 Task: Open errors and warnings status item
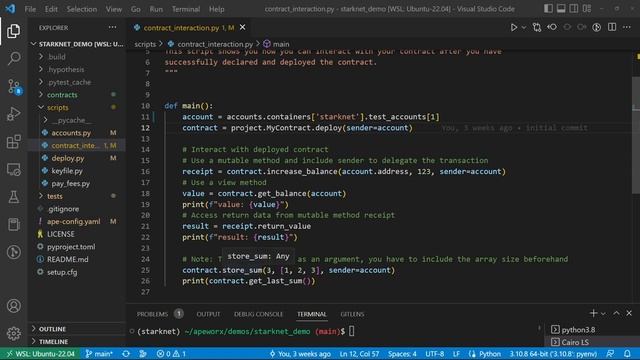point(171,354)
